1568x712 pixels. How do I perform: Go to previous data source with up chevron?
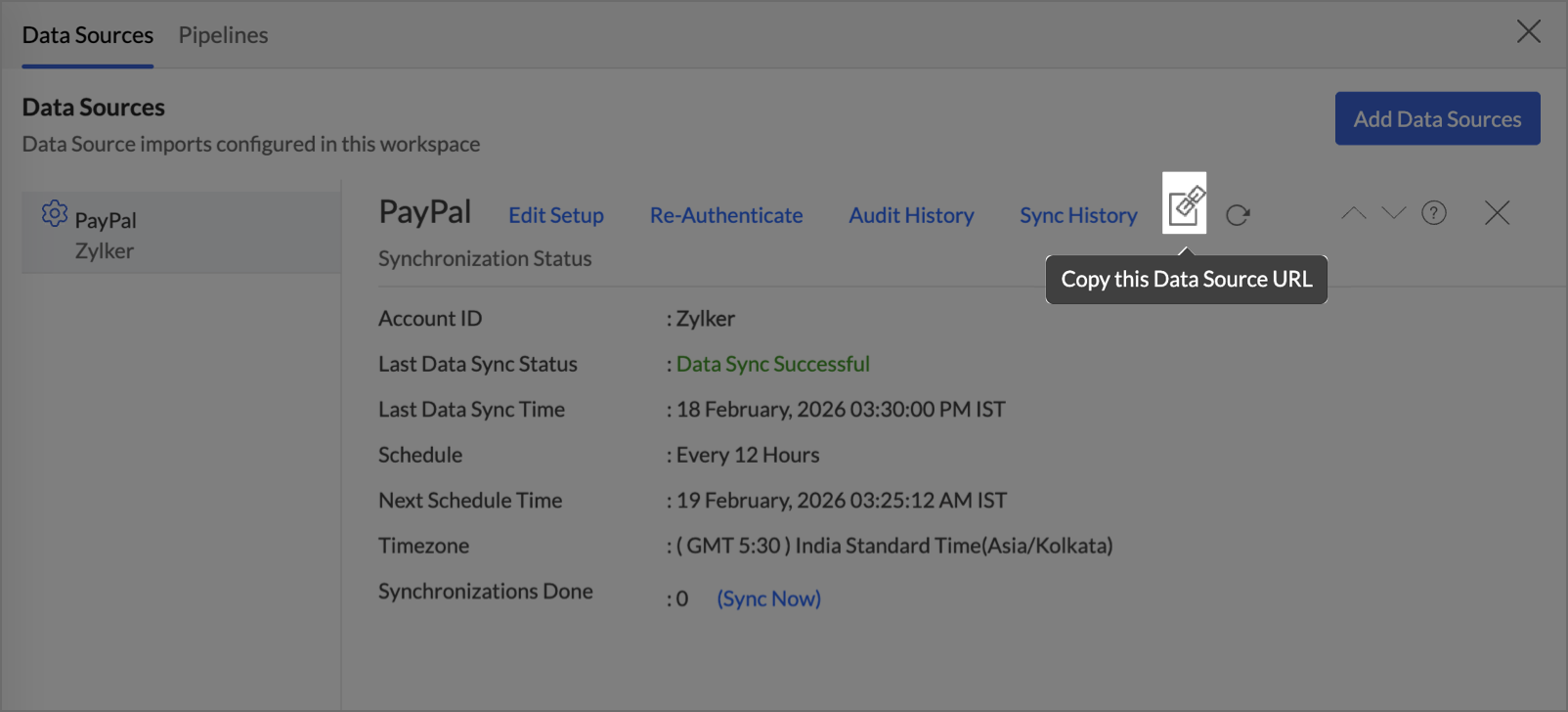pyautogui.click(x=1353, y=213)
